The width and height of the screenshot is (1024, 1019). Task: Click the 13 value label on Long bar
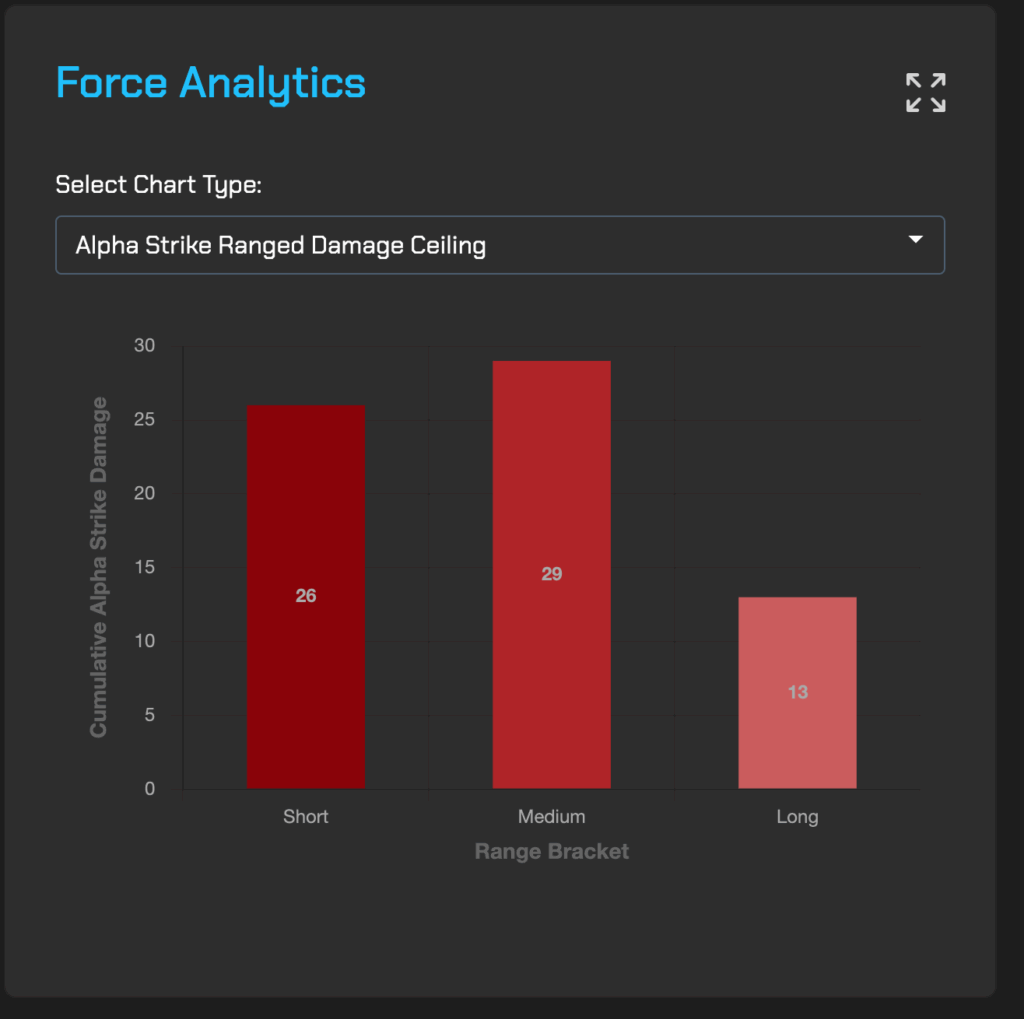click(x=797, y=692)
